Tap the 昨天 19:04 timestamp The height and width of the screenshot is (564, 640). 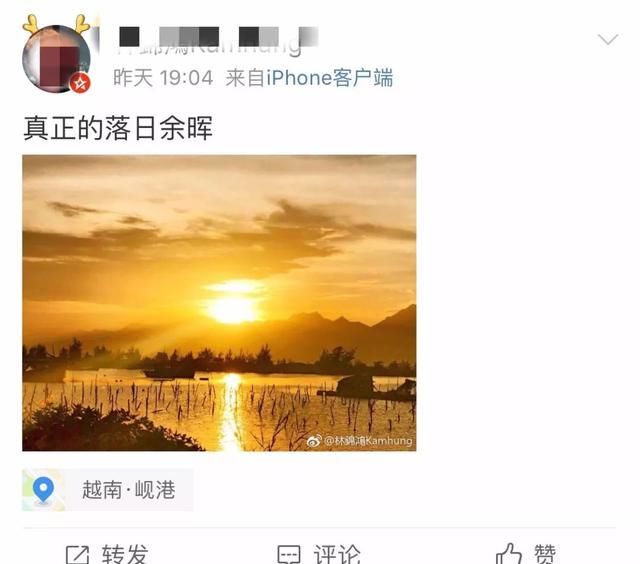click(163, 78)
